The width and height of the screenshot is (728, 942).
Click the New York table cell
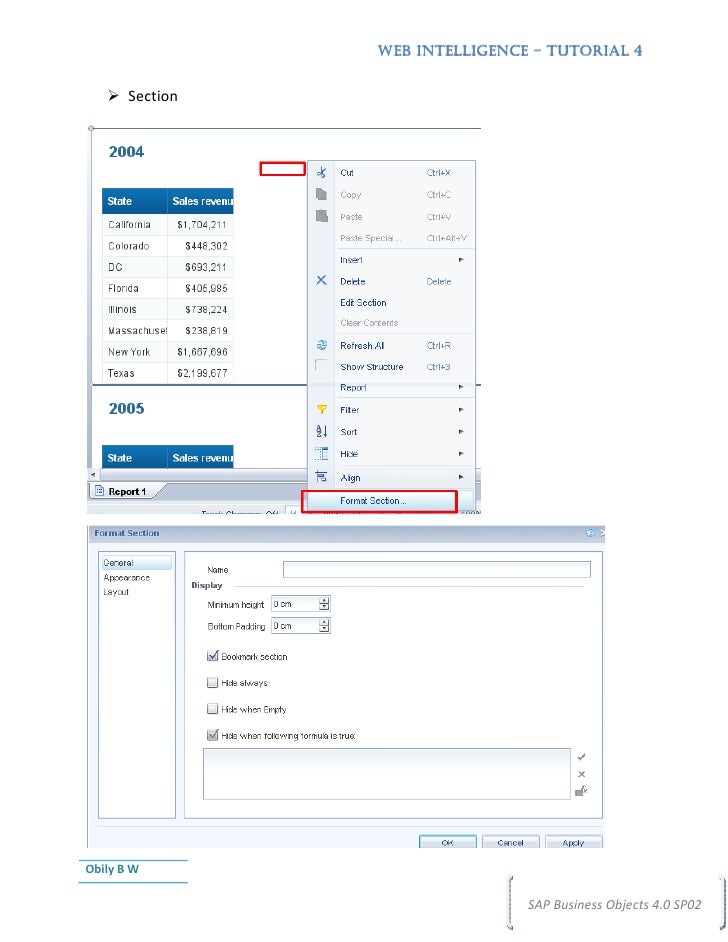coord(135,351)
